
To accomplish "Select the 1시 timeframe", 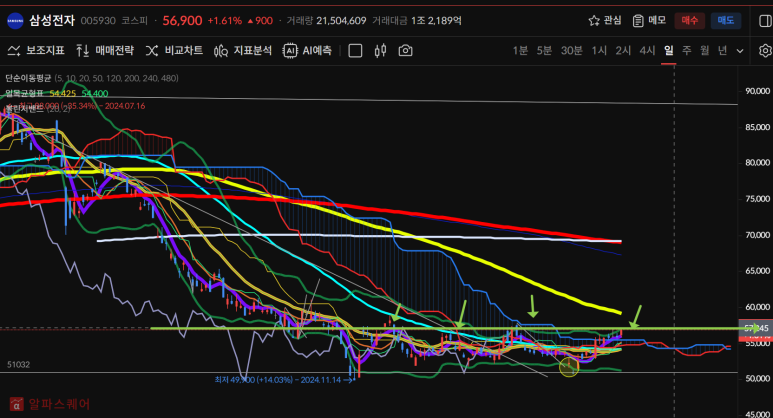I will (x=599, y=50).
